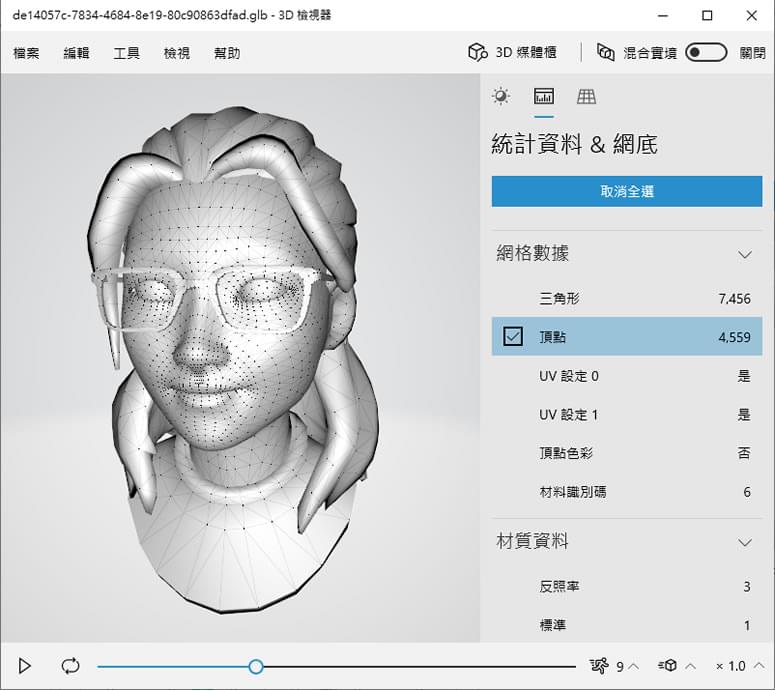Expand the quick animations chevron
775x691 pixels.
coord(690,666)
